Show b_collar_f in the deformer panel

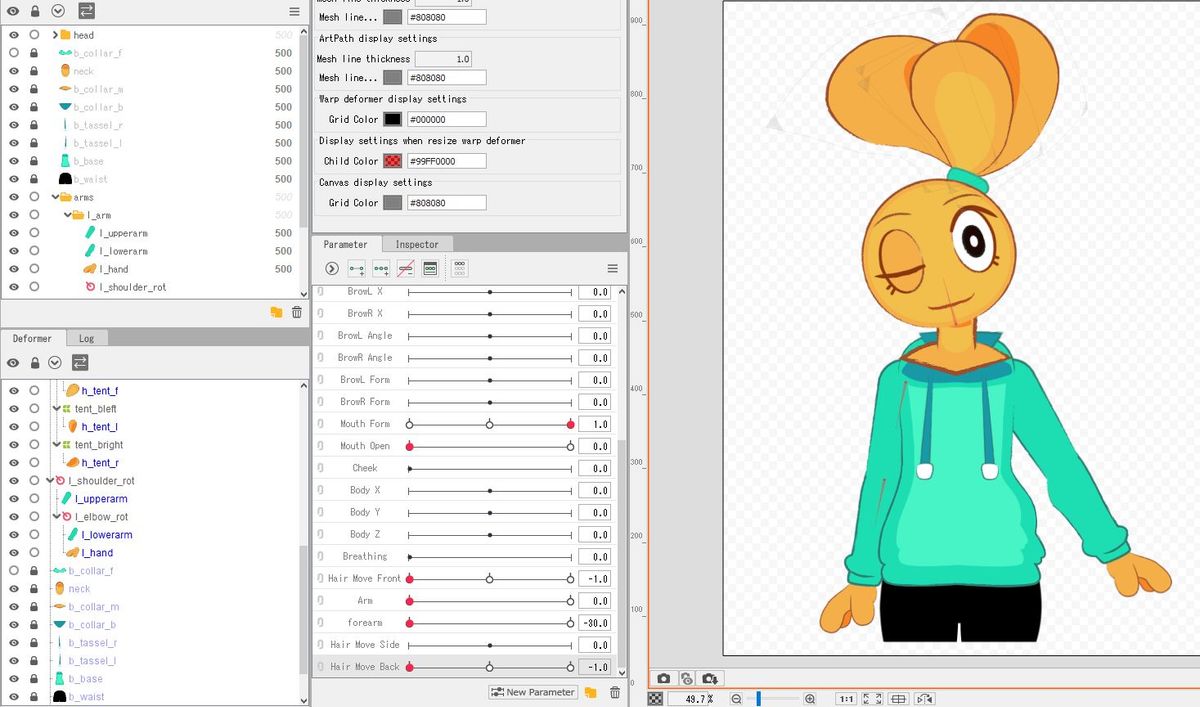coord(14,571)
